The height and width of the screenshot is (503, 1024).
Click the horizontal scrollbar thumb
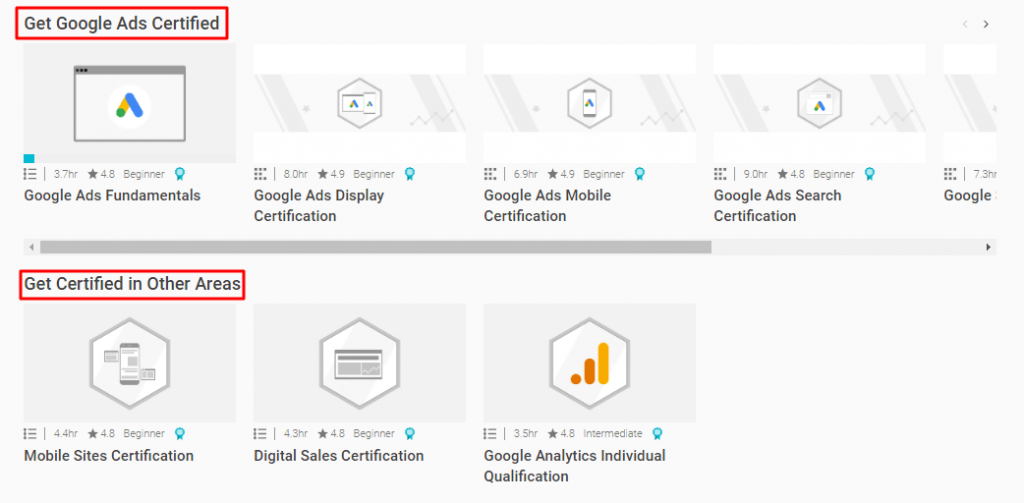pyautogui.click(x=376, y=247)
